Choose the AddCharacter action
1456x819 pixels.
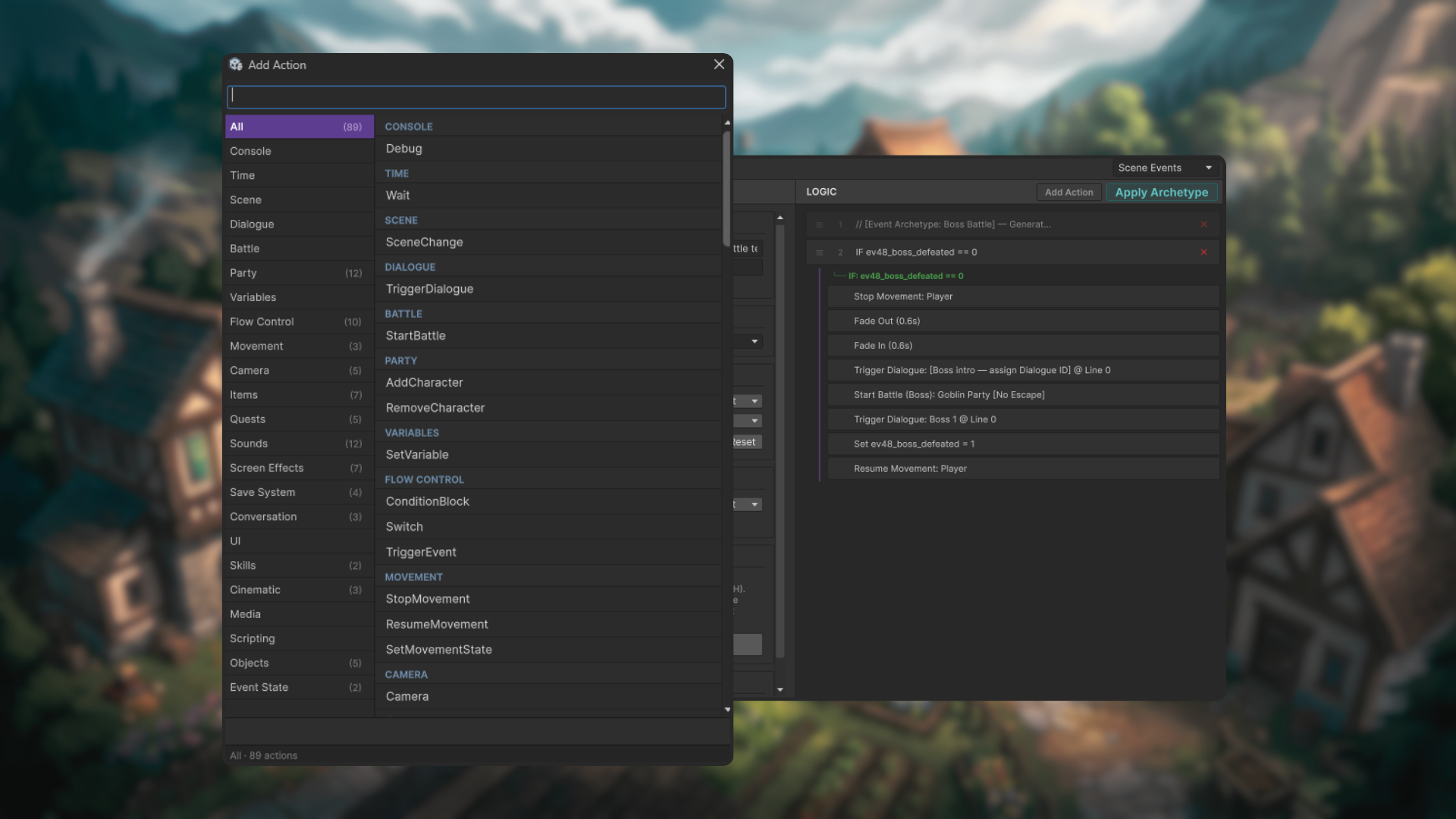[549, 383]
